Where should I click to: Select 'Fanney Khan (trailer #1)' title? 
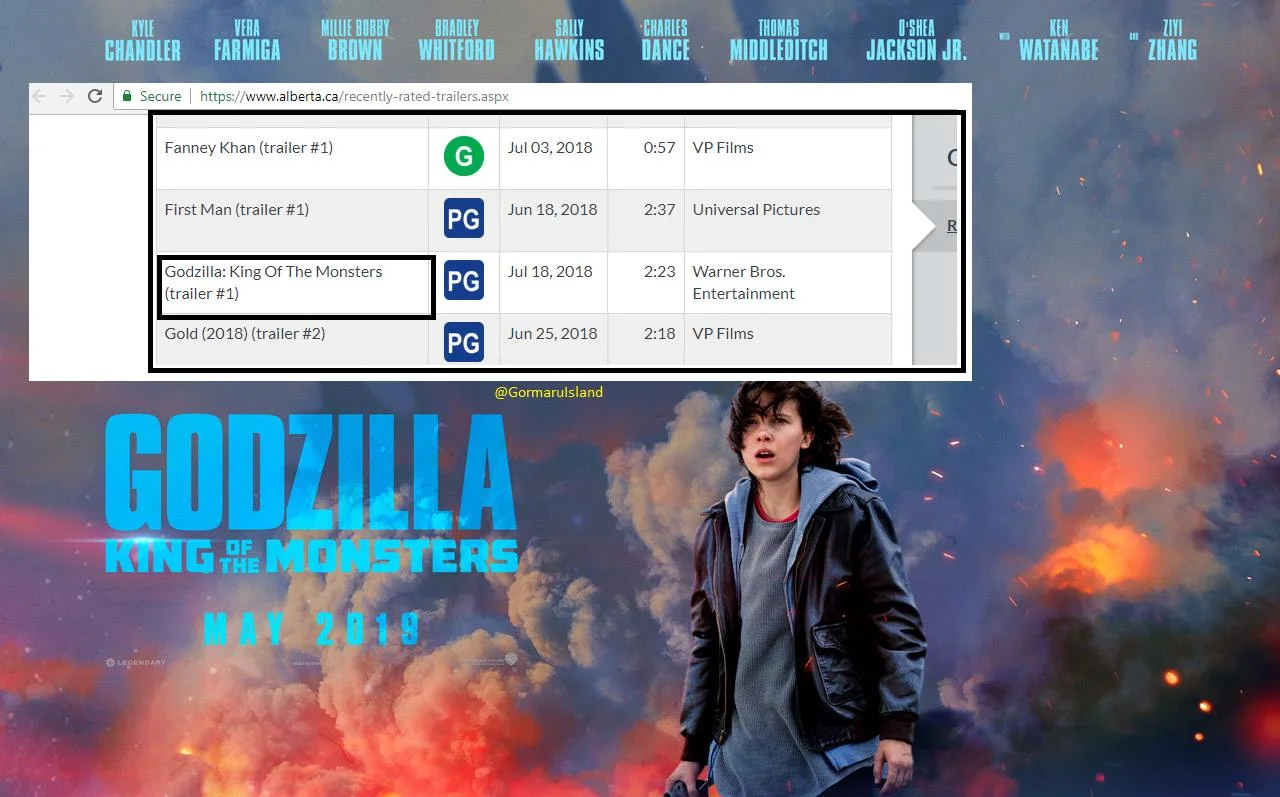point(249,148)
